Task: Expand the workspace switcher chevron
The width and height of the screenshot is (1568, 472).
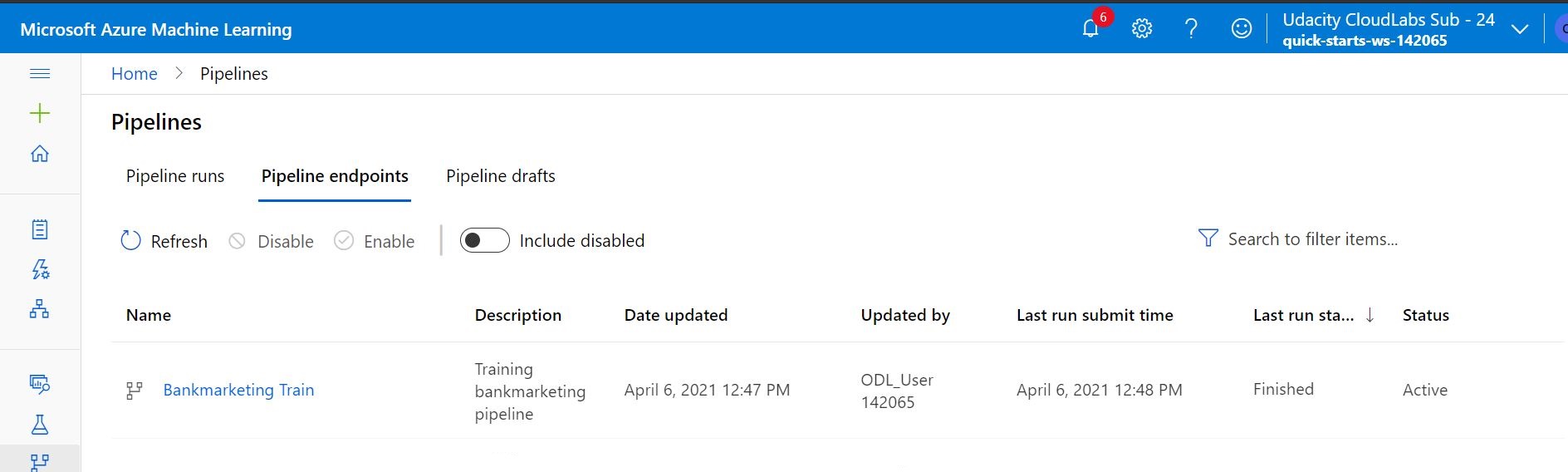Action: (1520, 29)
